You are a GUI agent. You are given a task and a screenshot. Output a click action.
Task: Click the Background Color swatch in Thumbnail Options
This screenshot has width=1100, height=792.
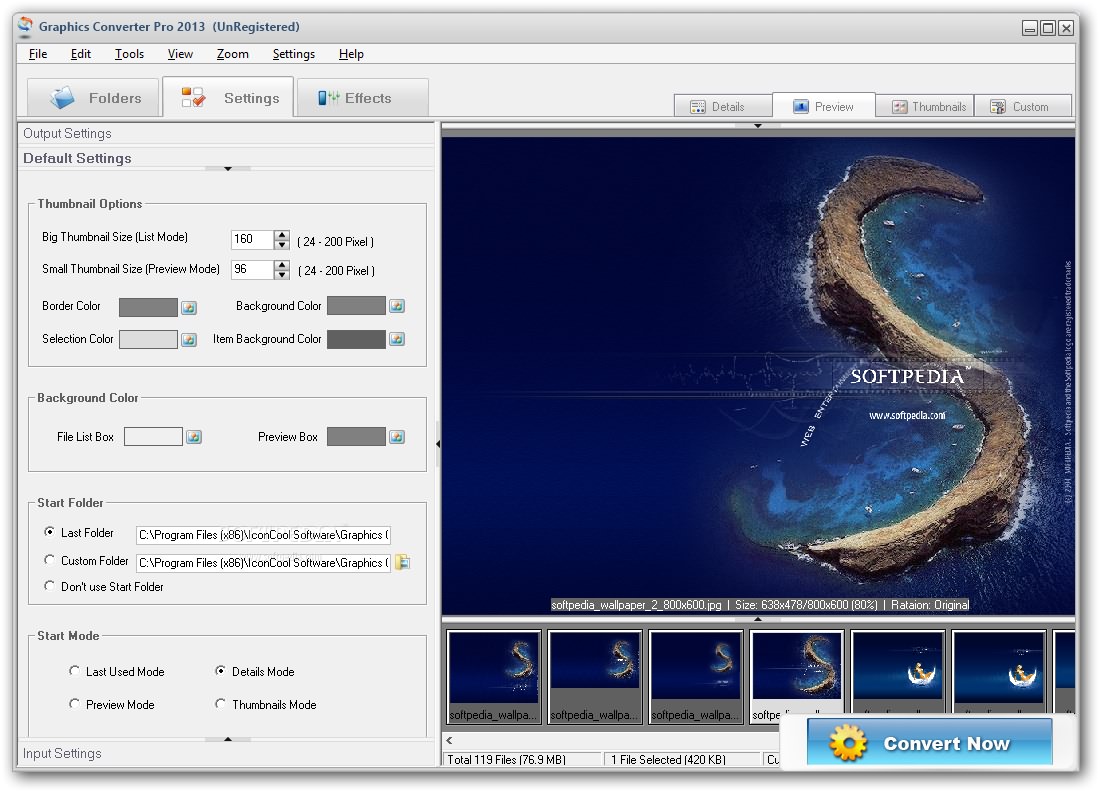click(356, 306)
